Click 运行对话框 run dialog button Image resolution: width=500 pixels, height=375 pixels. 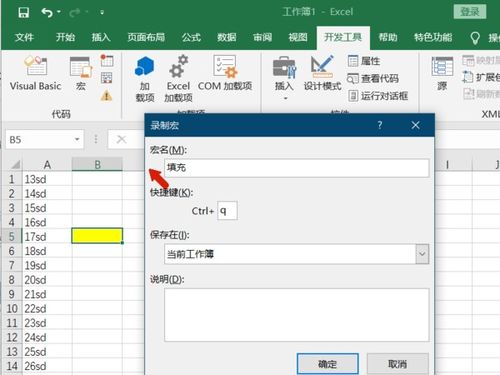pos(378,96)
